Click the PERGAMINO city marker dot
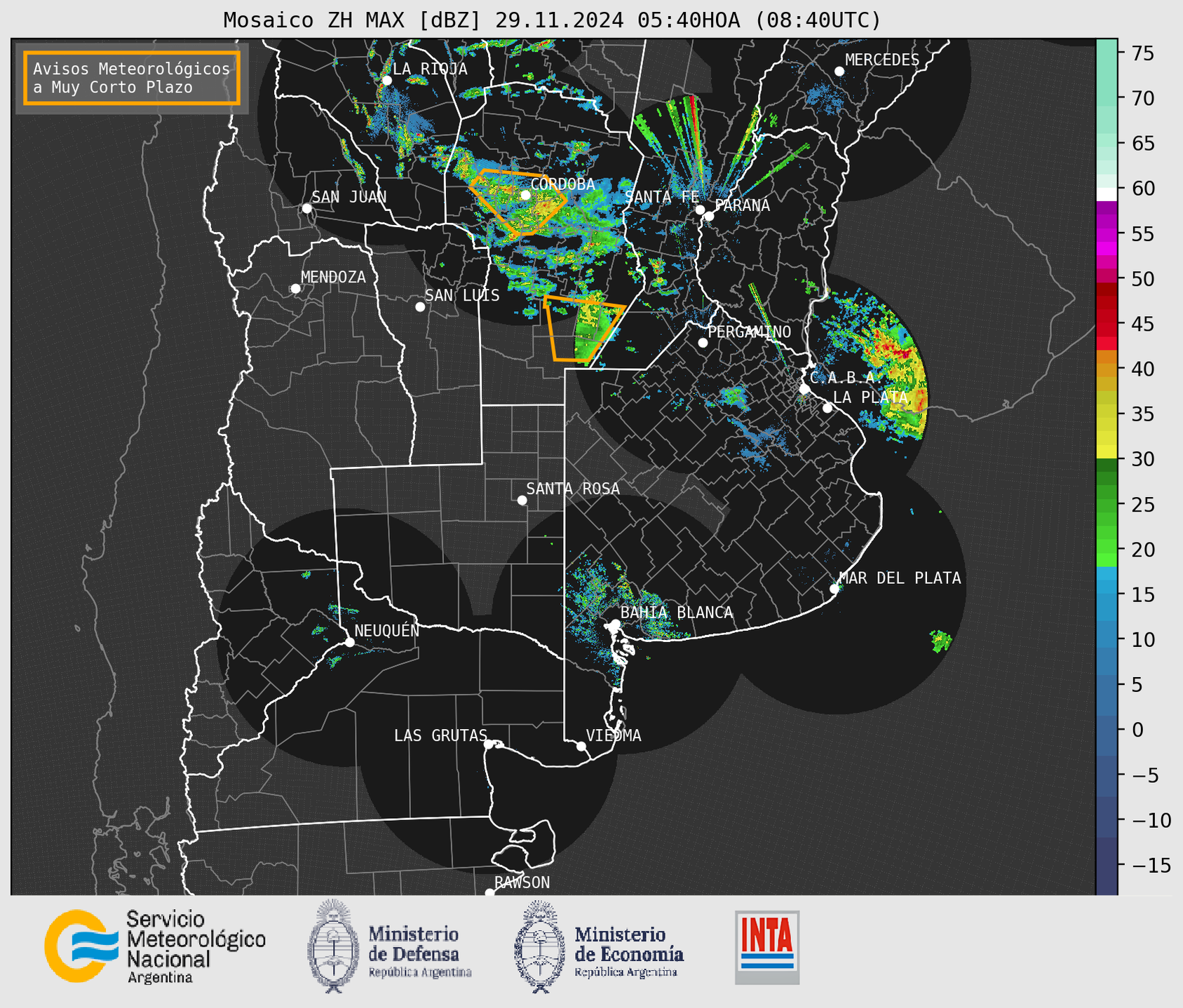Screen dimensions: 1183x1008 703,343
